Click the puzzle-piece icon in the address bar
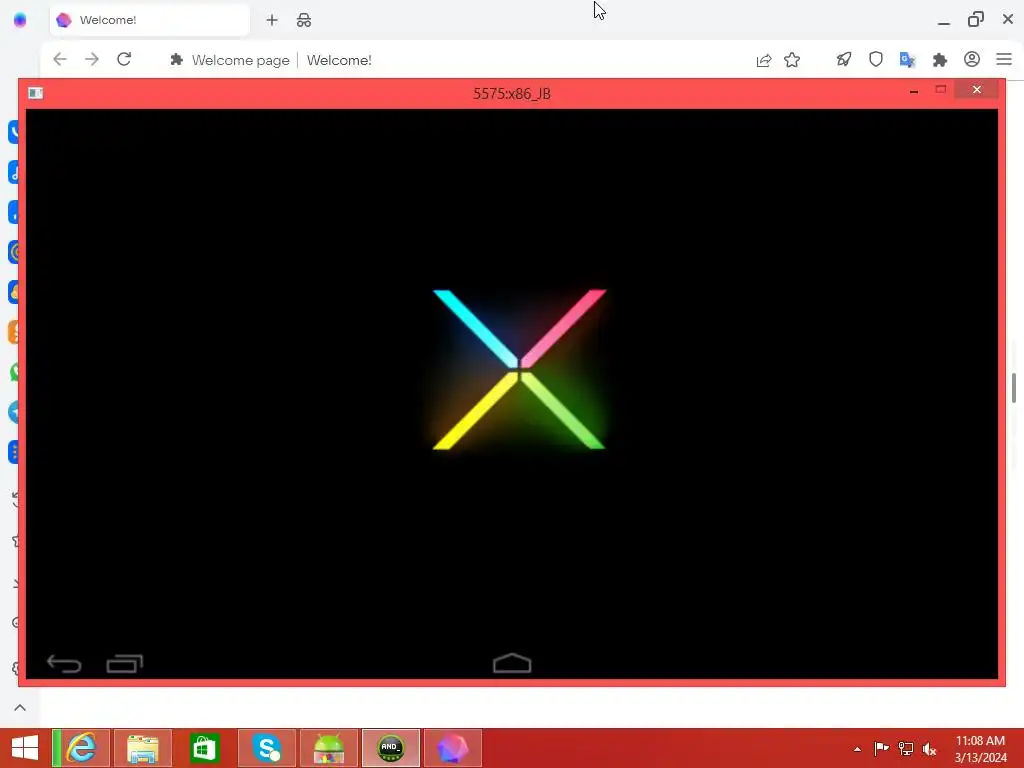This screenshot has height=768, width=1024. point(176,60)
